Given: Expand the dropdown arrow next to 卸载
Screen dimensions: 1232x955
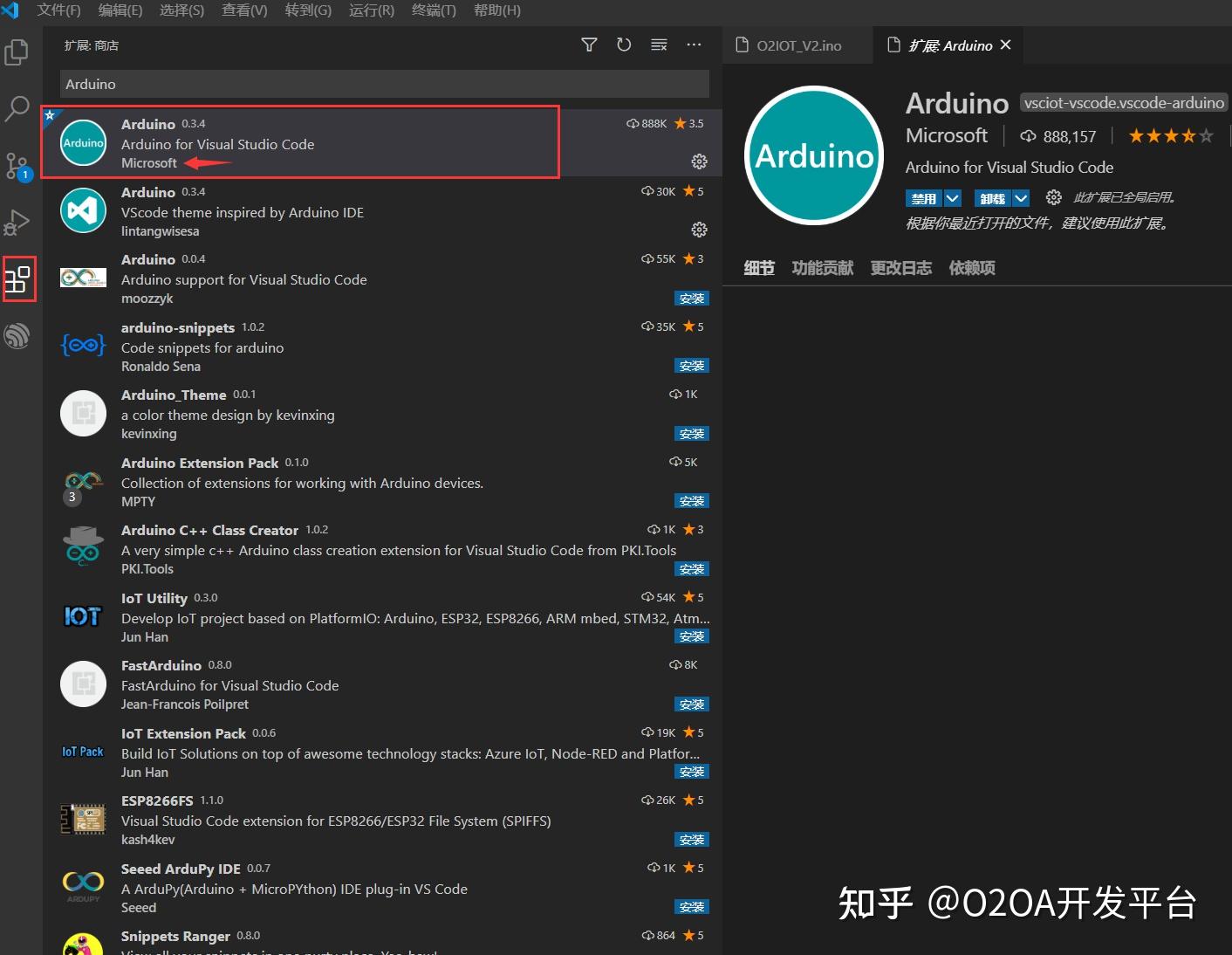Looking at the screenshot, I should tap(1021, 198).
